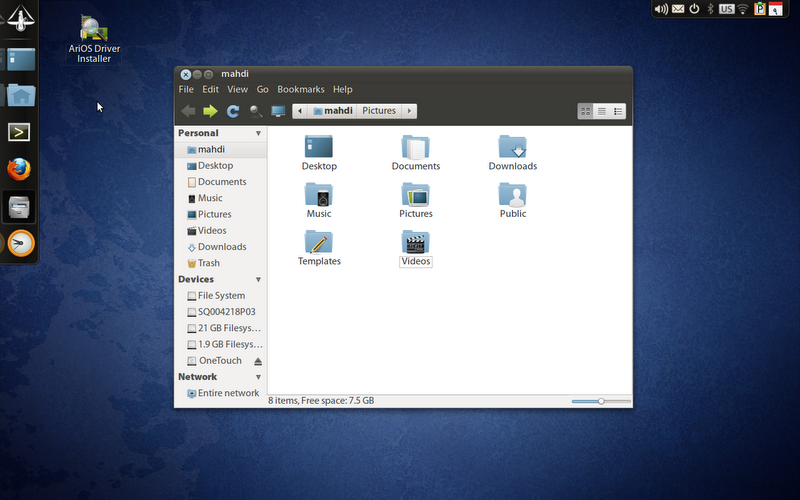This screenshot has height=500, width=800.
Task: Adjust the icon zoom slider
Action: (x=601, y=402)
